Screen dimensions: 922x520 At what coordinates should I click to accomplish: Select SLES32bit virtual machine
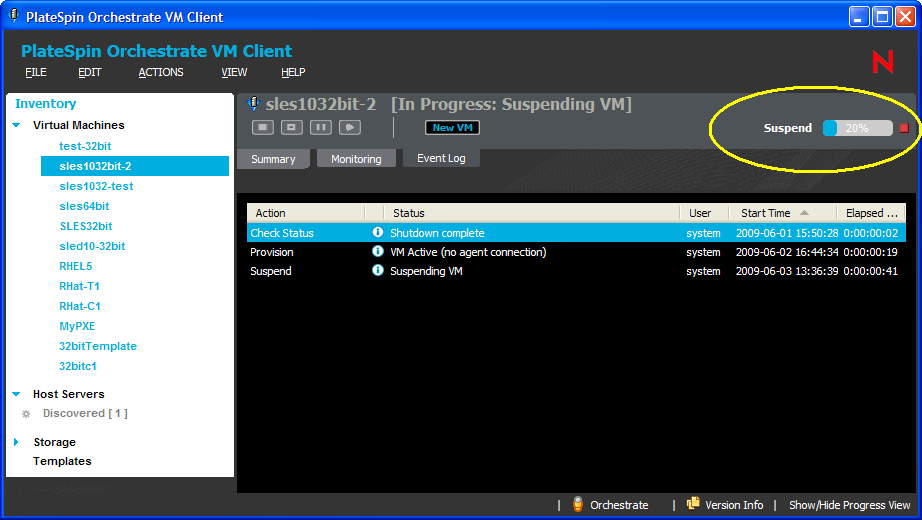86,226
